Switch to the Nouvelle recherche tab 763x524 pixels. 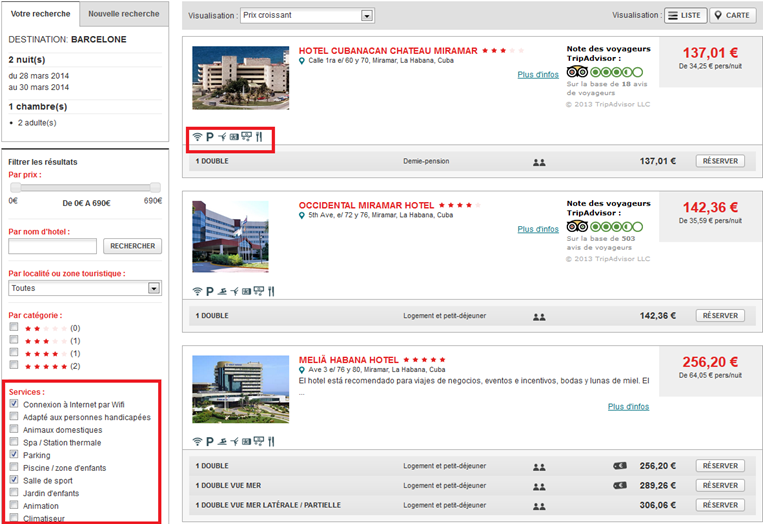pos(123,14)
